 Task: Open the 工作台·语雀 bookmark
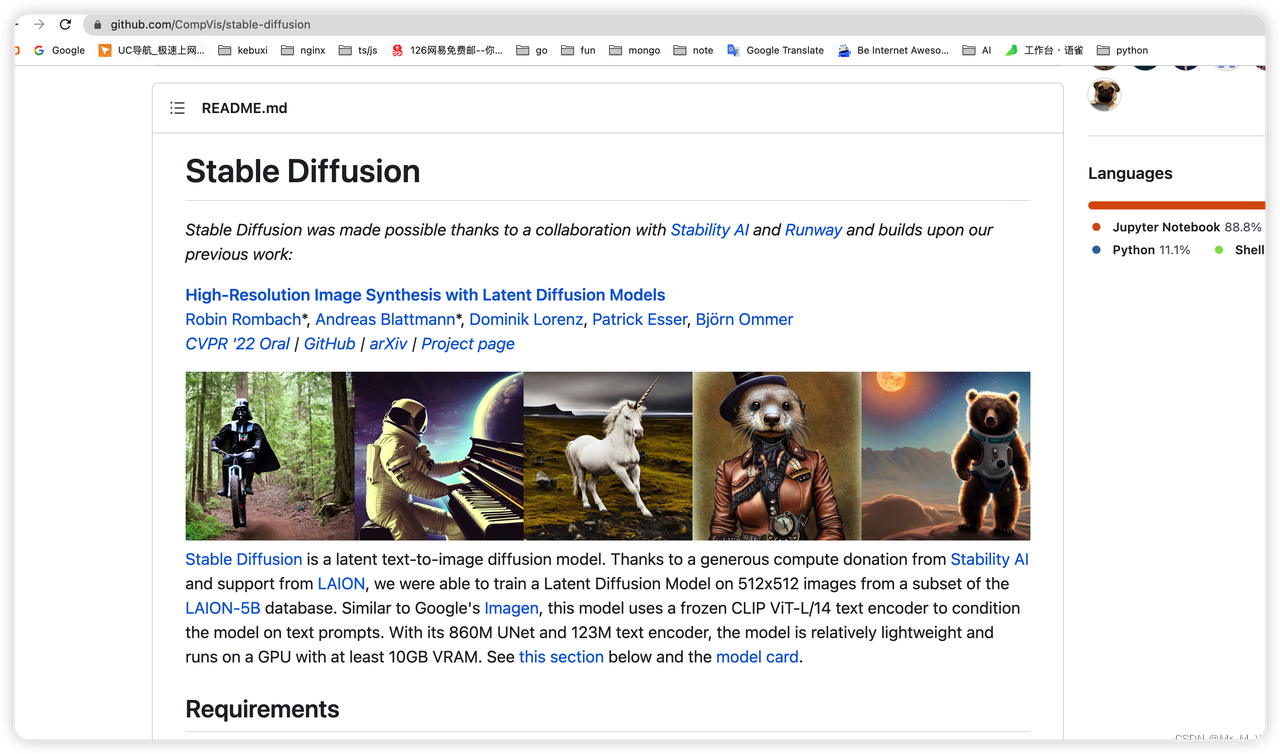pyautogui.click(x=1044, y=50)
